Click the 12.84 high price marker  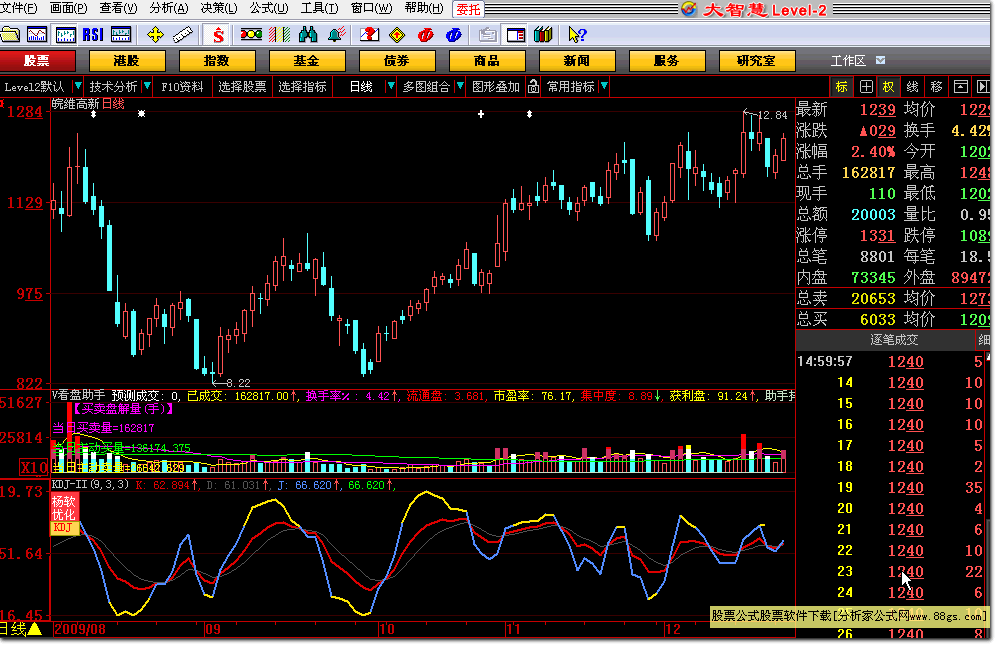click(x=773, y=115)
